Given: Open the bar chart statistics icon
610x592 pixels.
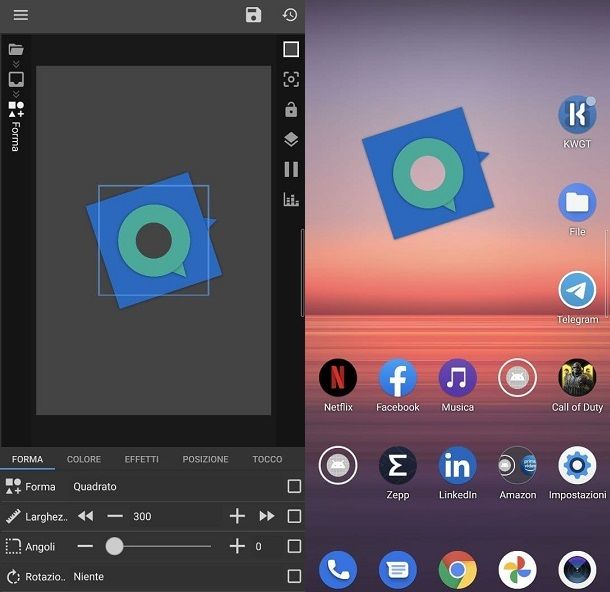Looking at the screenshot, I should (291, 199).
